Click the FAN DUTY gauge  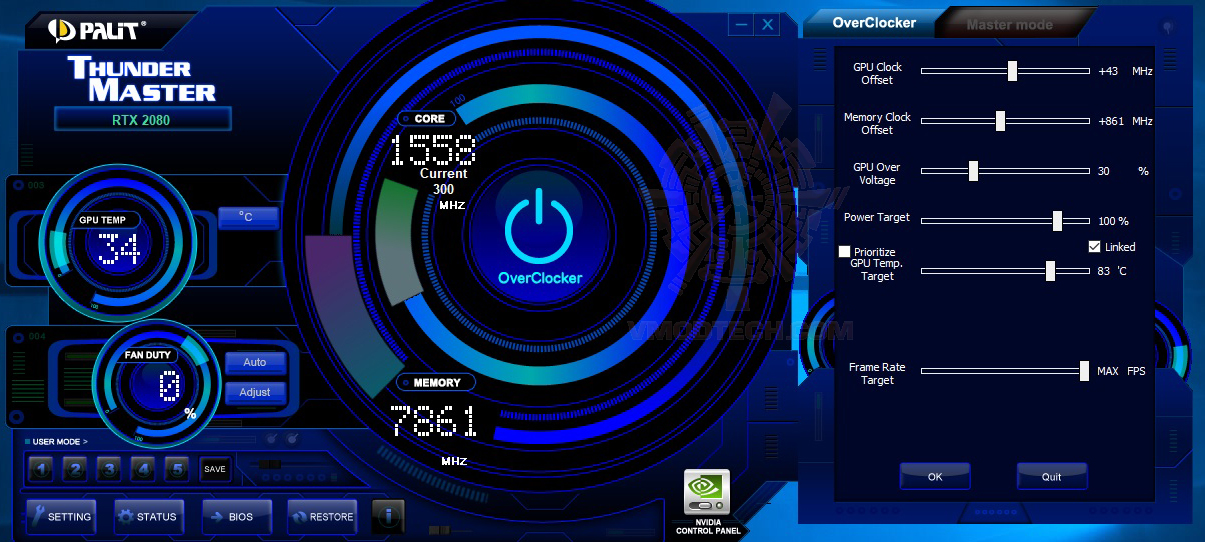click(x=155, y=384)
